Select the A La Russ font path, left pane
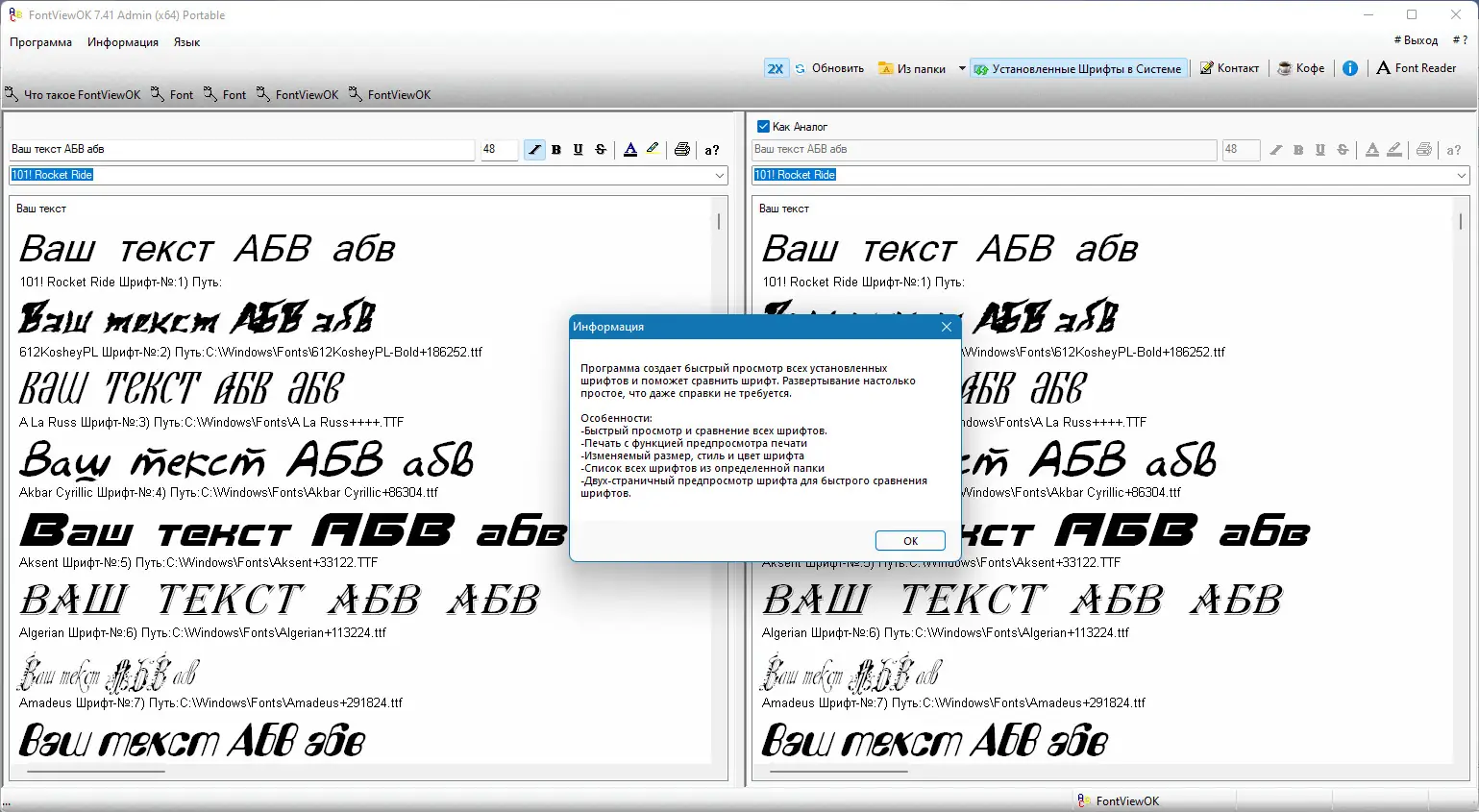Image resolution: width=1479 pixels, height=812 pixels. [x=211, y=423]
